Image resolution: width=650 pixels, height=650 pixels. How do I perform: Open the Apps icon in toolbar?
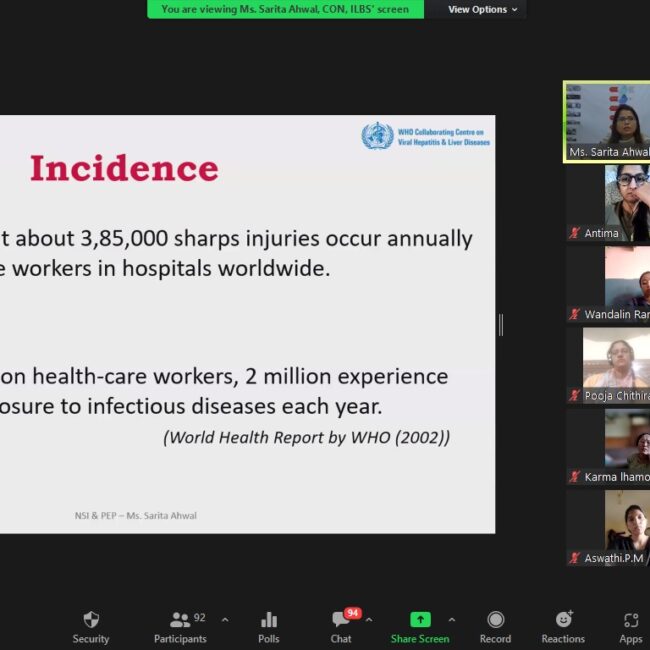tap(630, 620)
